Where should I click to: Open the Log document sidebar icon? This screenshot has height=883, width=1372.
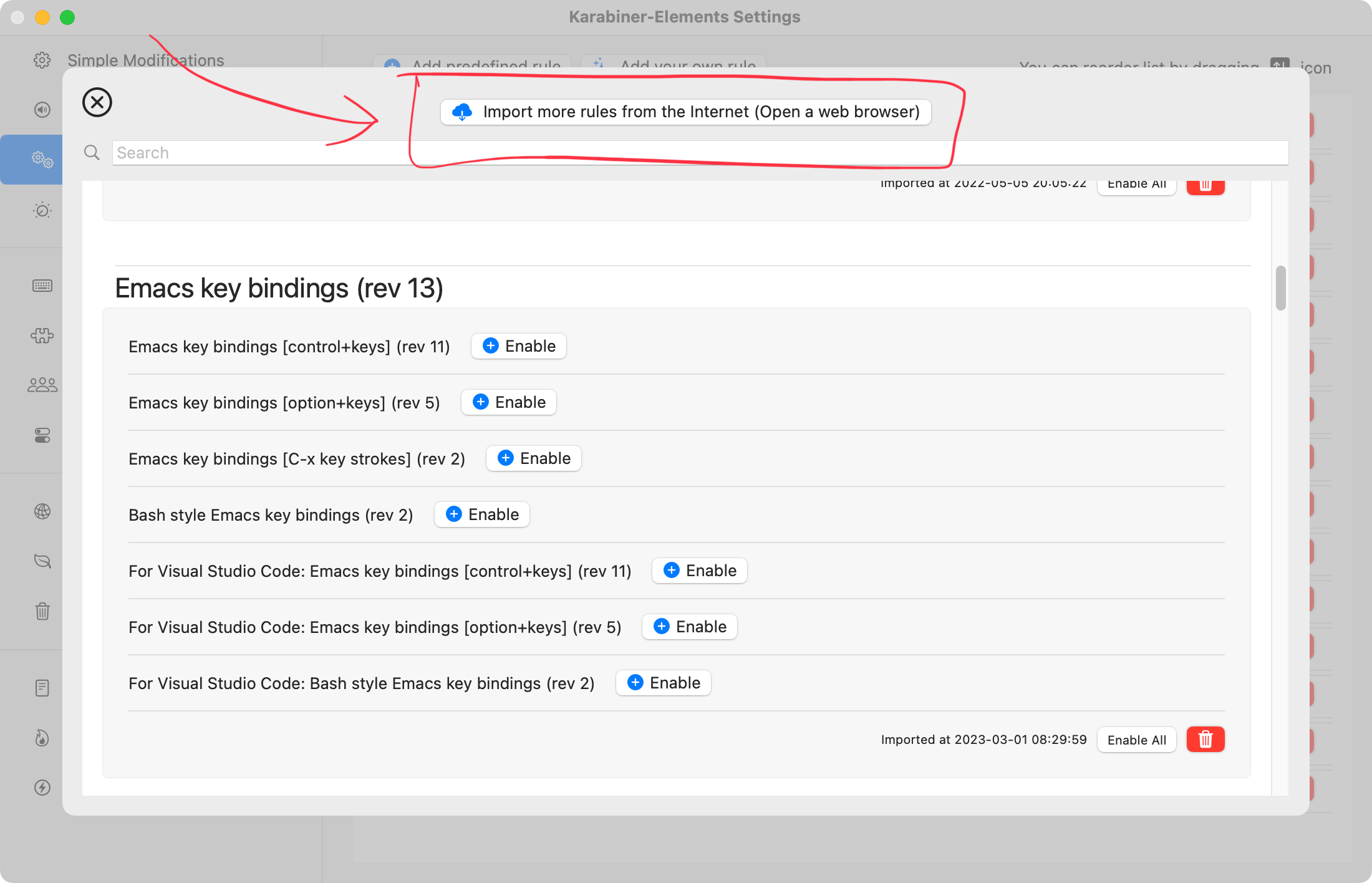42,688
